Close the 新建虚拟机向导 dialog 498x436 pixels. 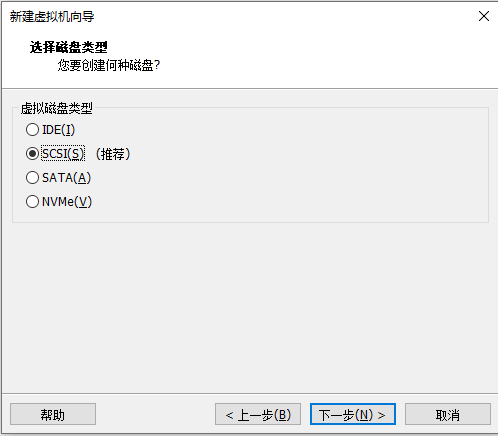(x=484, y=16)
